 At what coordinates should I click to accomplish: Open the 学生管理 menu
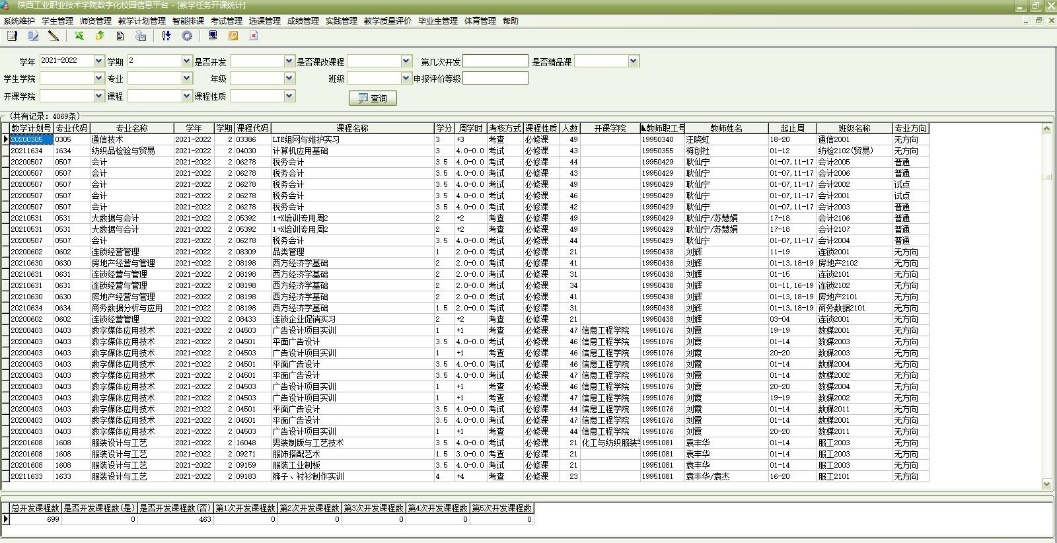(57, 20)
